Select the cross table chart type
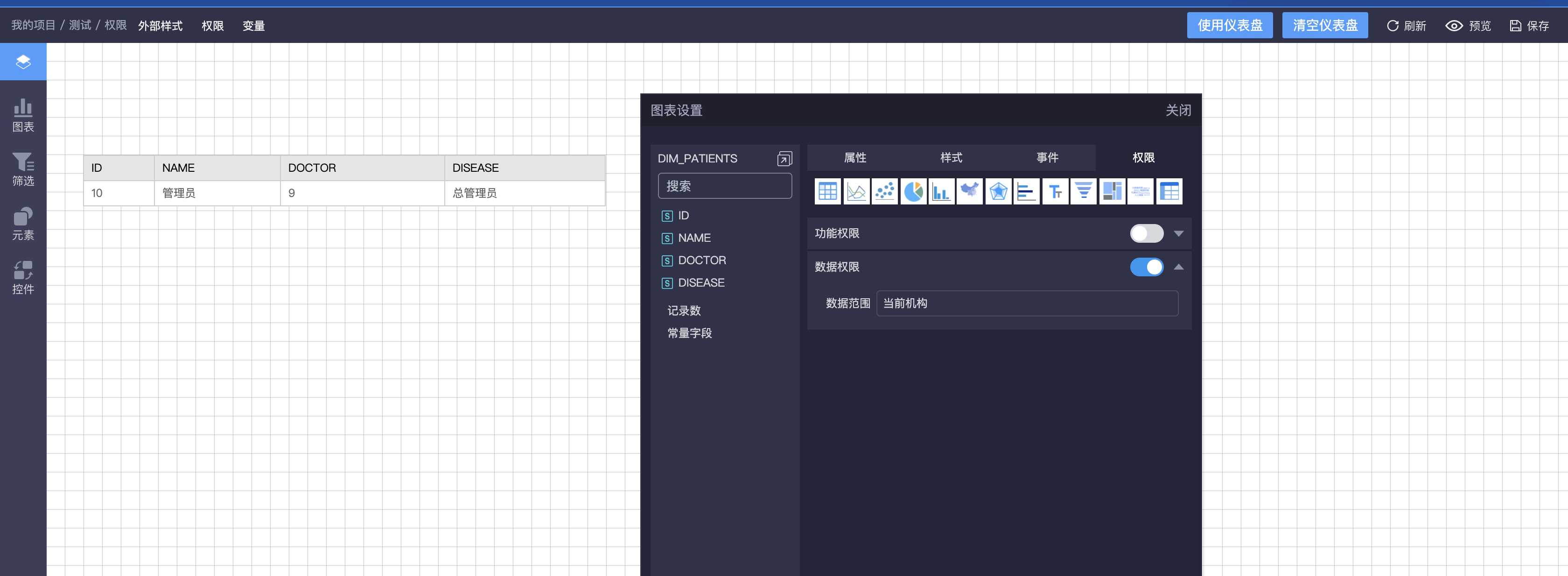1568x576 pixels. click(x=1169, y=191)
